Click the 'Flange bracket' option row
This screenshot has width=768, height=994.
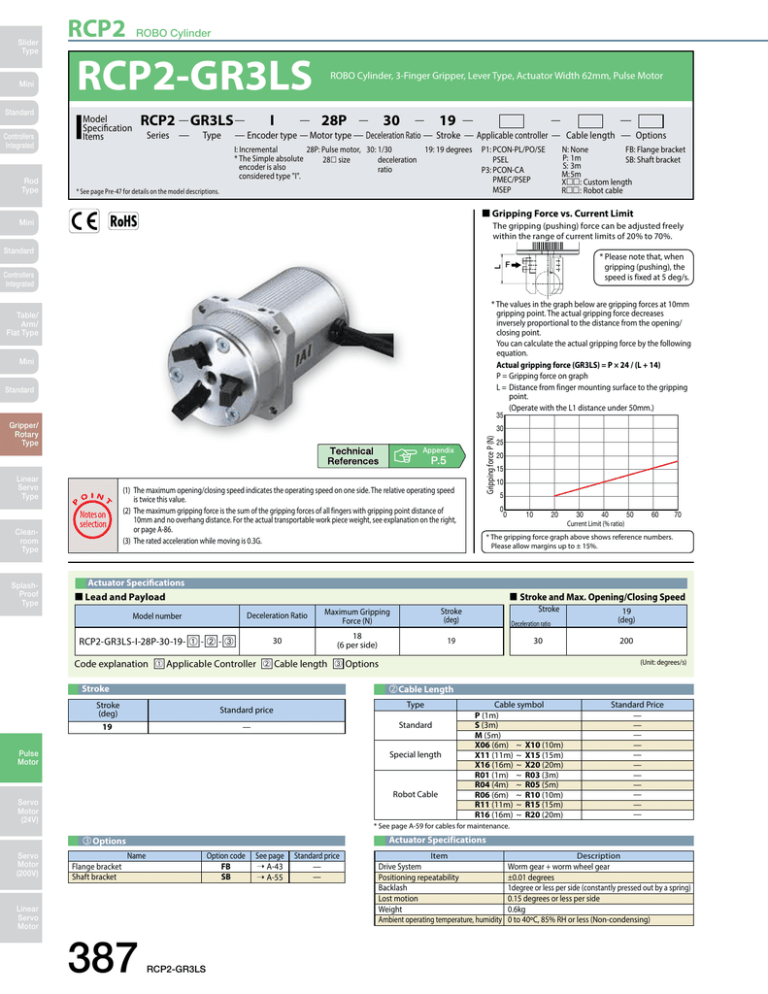click(207, 867)
